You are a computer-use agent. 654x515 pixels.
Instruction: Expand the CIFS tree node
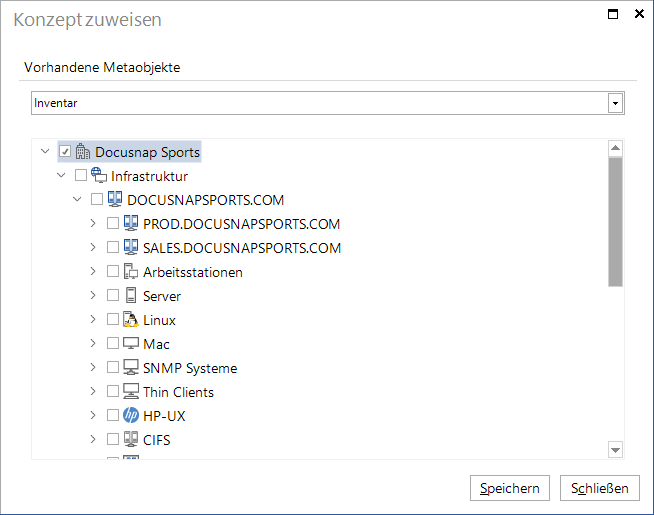coord(93,439)
